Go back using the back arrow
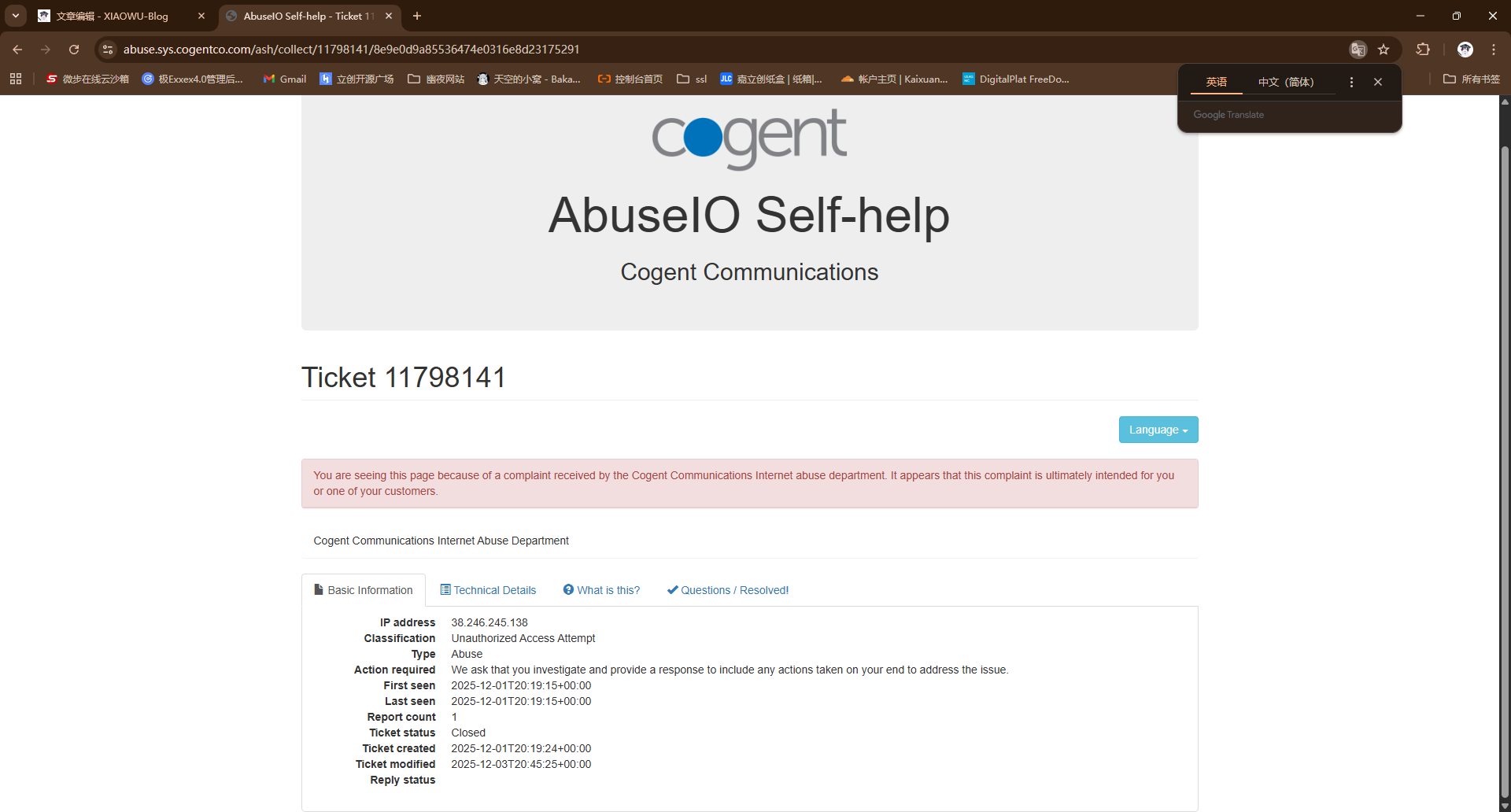Screen dimensions: 1511x812 (17, 50)
